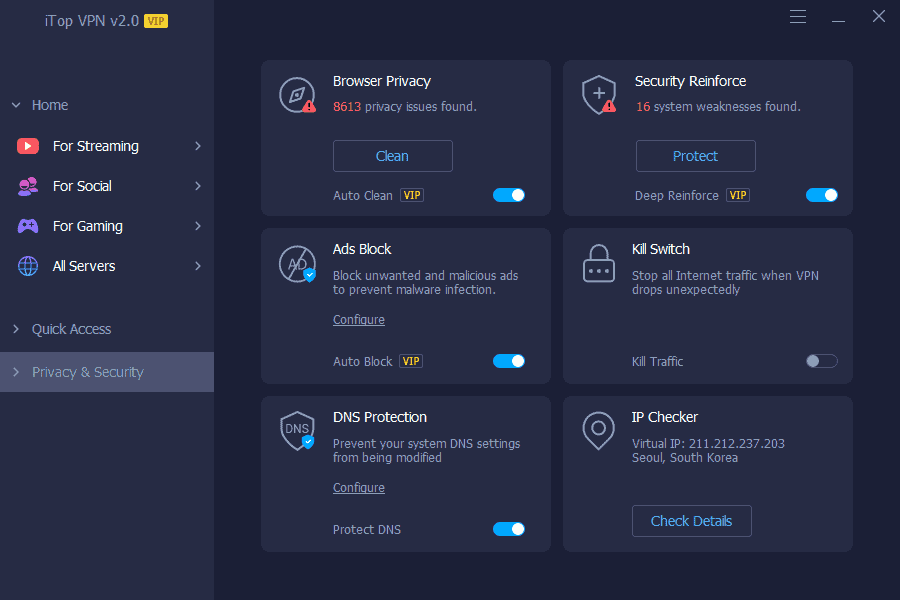Select the DNS Protection shield icon
Image resolution: width=900 pixels, height=600 pixels.
[x=297, y=430]
